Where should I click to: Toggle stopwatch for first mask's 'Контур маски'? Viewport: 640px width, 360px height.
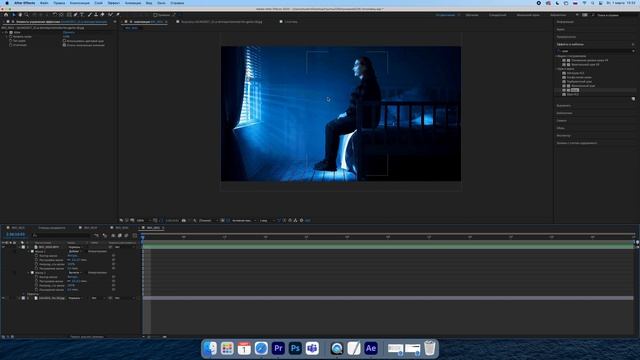click(36, 256)
